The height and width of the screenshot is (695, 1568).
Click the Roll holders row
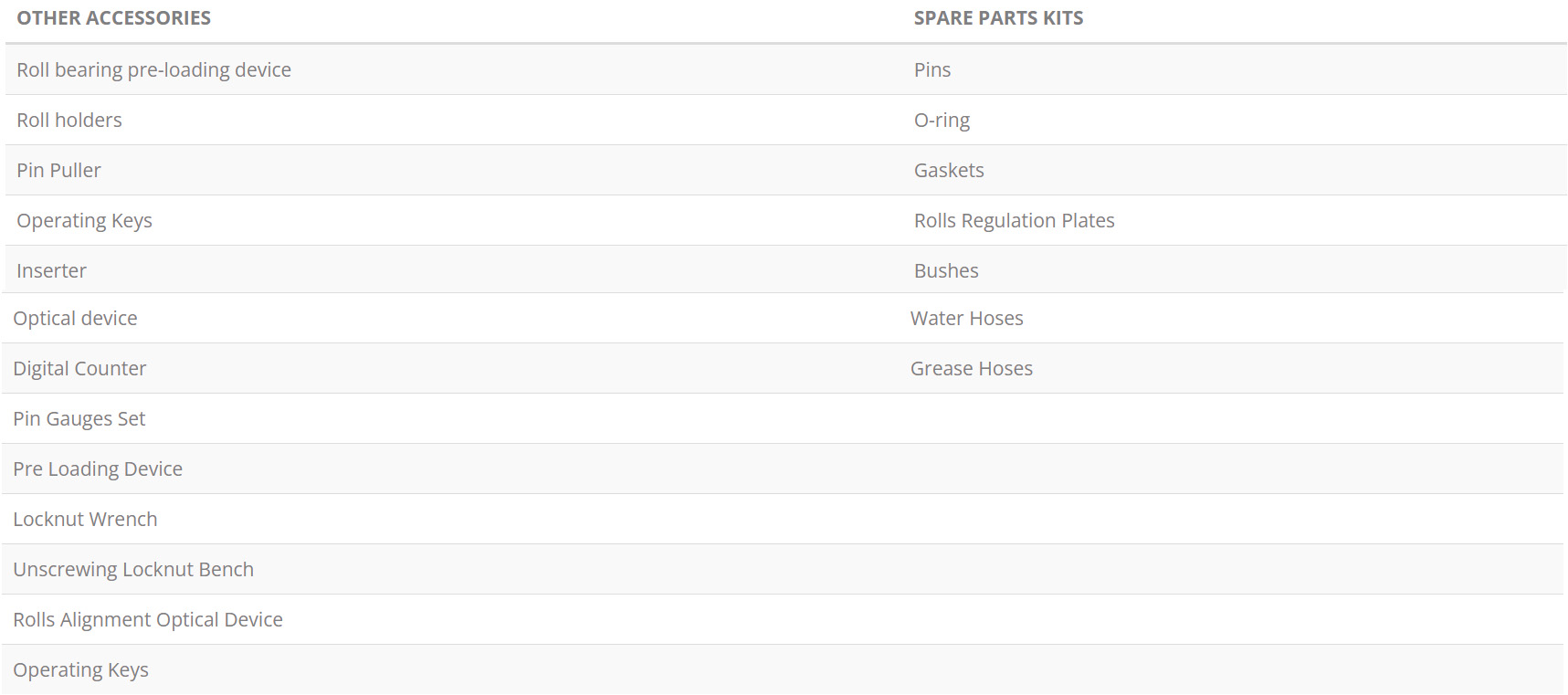pos(69,121)
